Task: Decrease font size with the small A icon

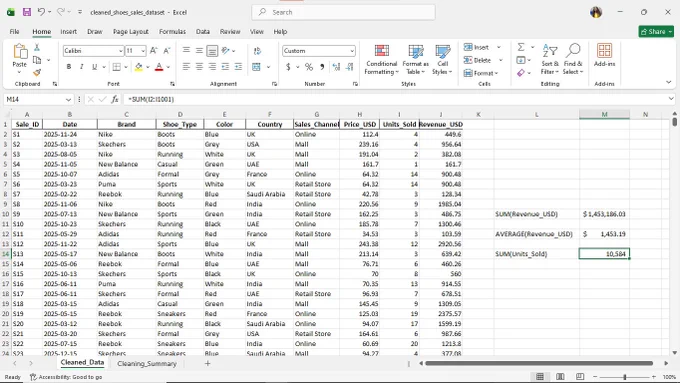Action: click(167, 51)
